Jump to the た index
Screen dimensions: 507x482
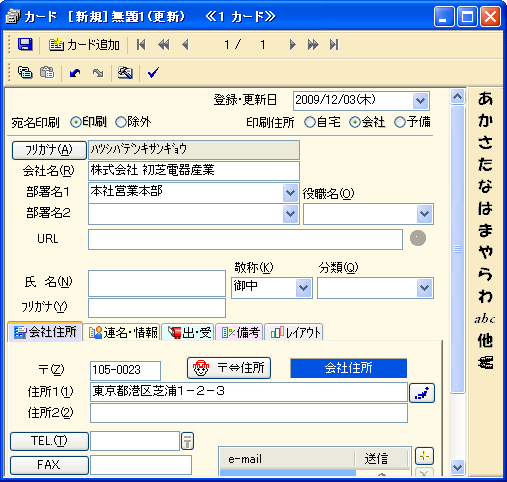pos(485,164)
